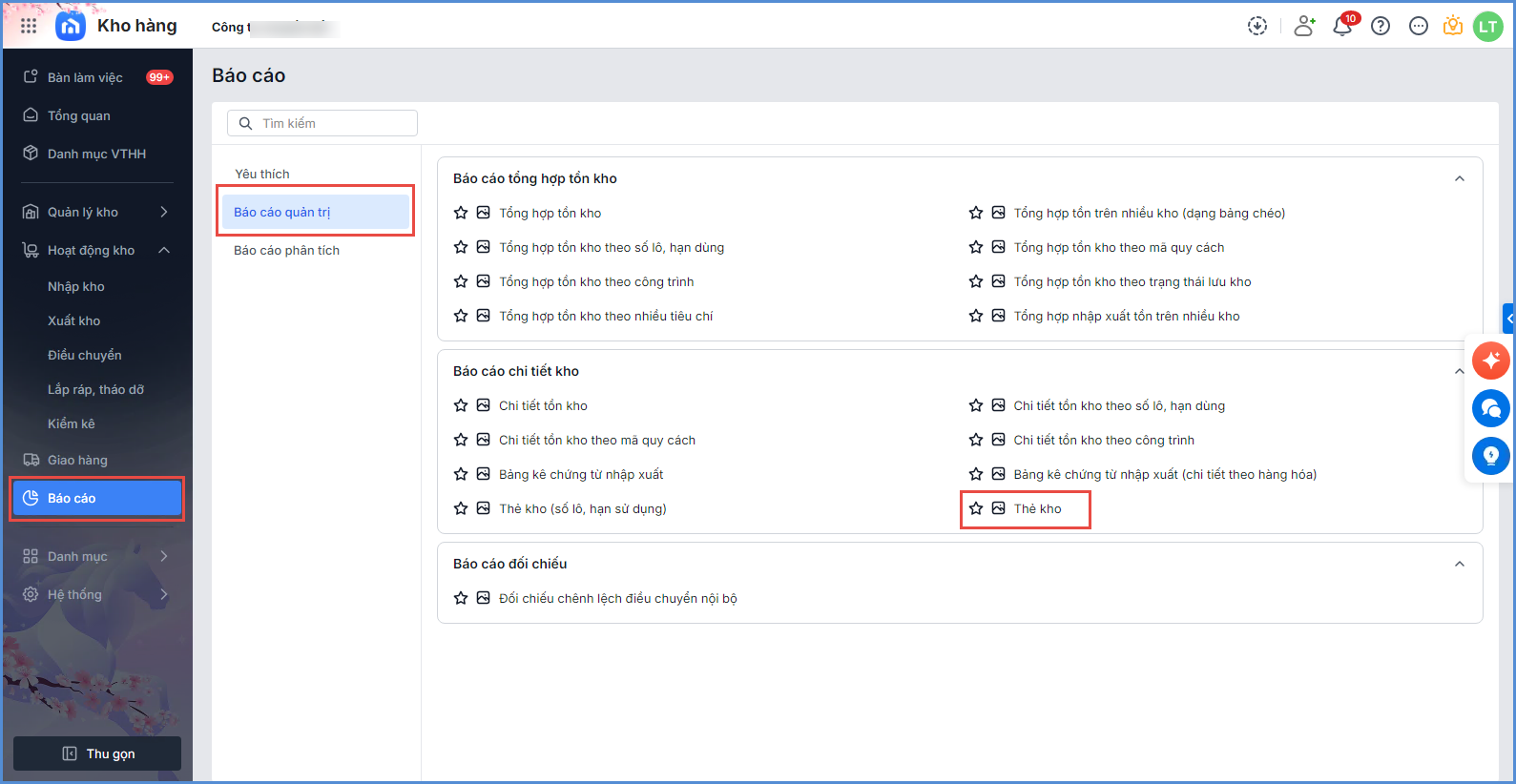The image size is (1516, 784).
Task: Click the download status icon in header
Action: click(1257, 26)
